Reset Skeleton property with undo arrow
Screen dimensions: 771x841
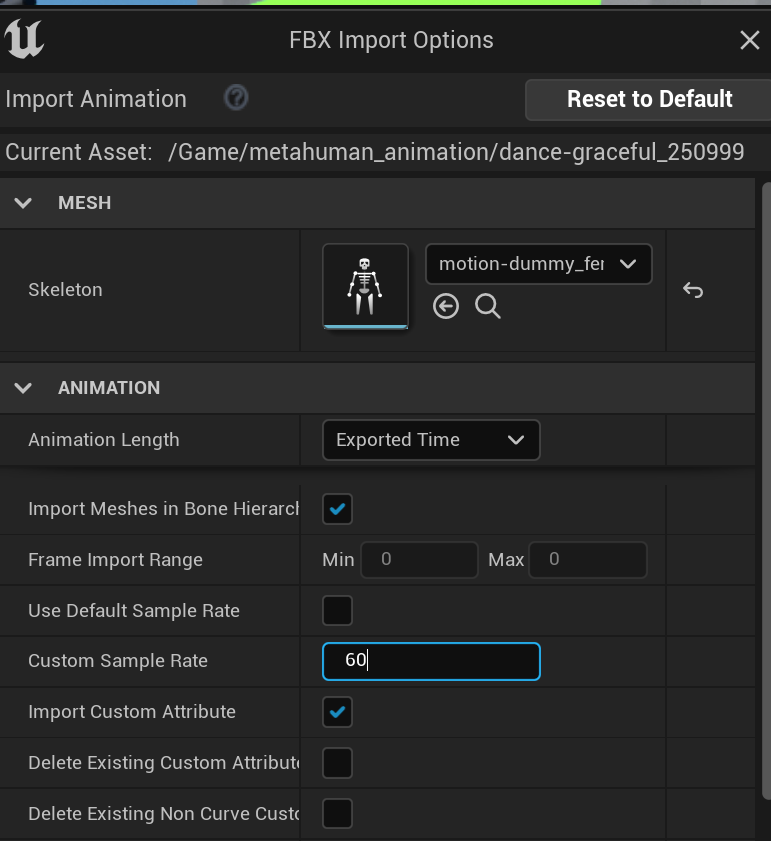pos(693,290)
